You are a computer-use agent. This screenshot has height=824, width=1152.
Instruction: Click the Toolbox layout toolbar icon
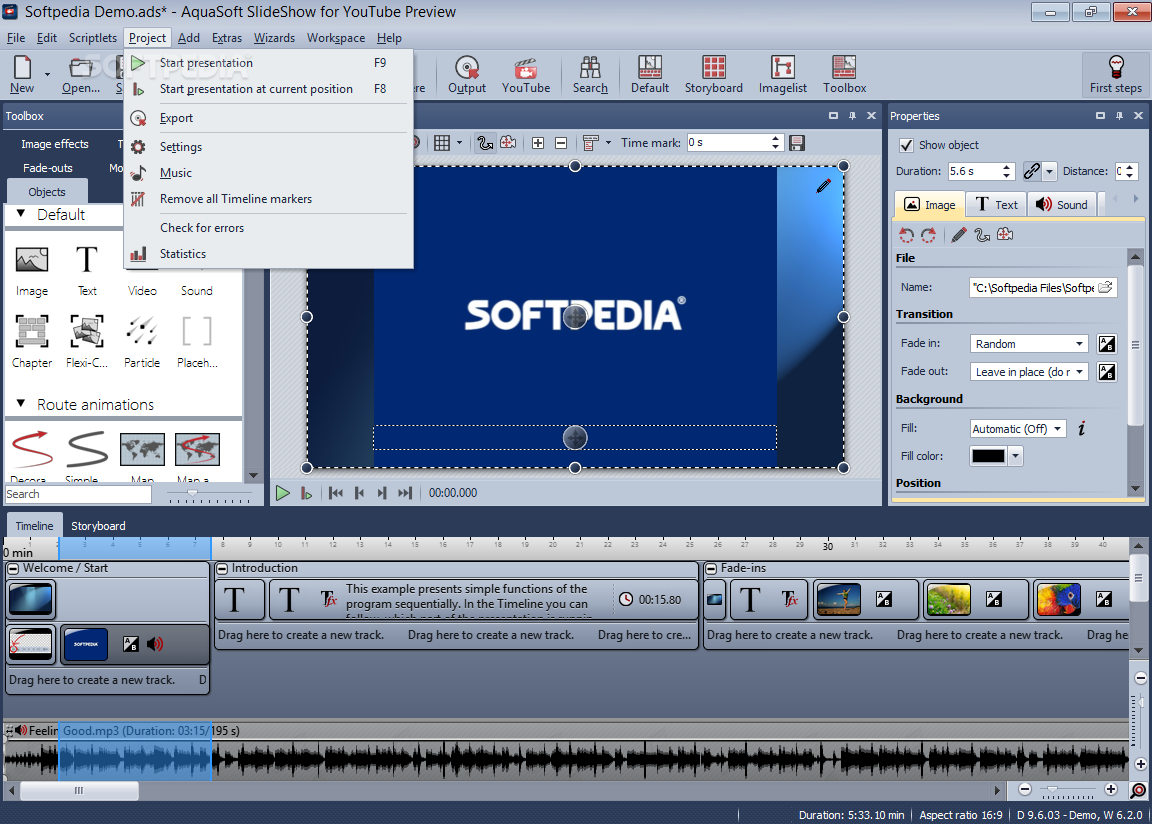coord(844,75)
